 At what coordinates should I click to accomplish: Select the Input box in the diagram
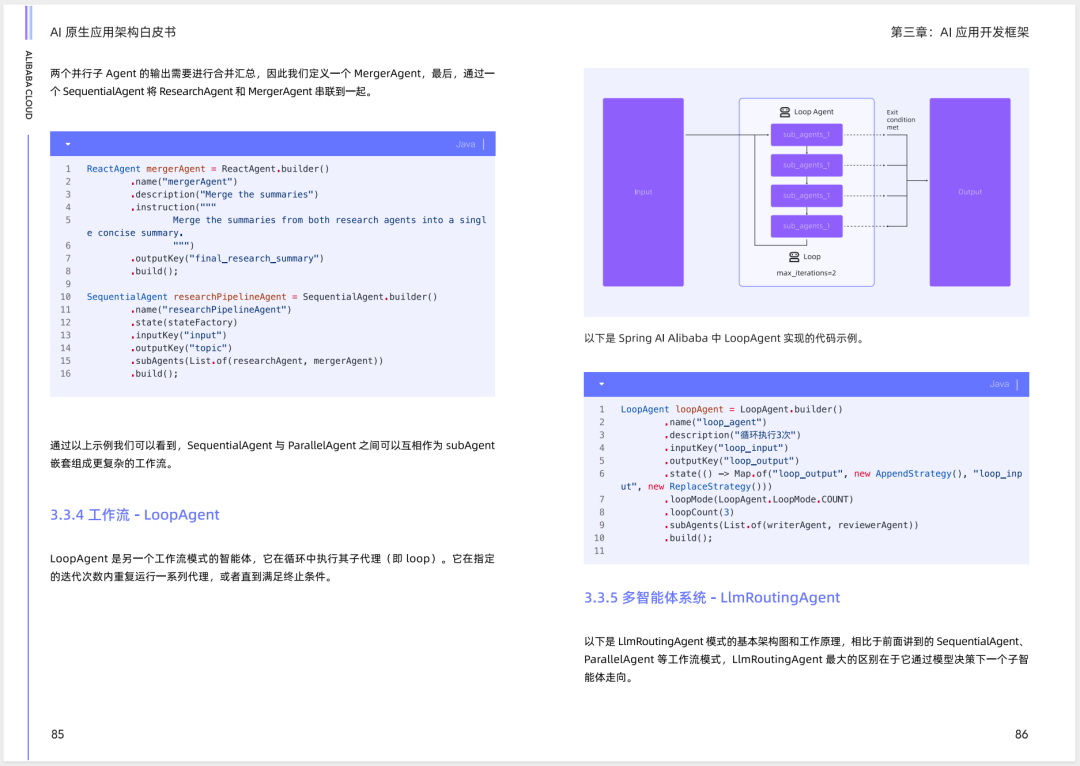point(643,192)
